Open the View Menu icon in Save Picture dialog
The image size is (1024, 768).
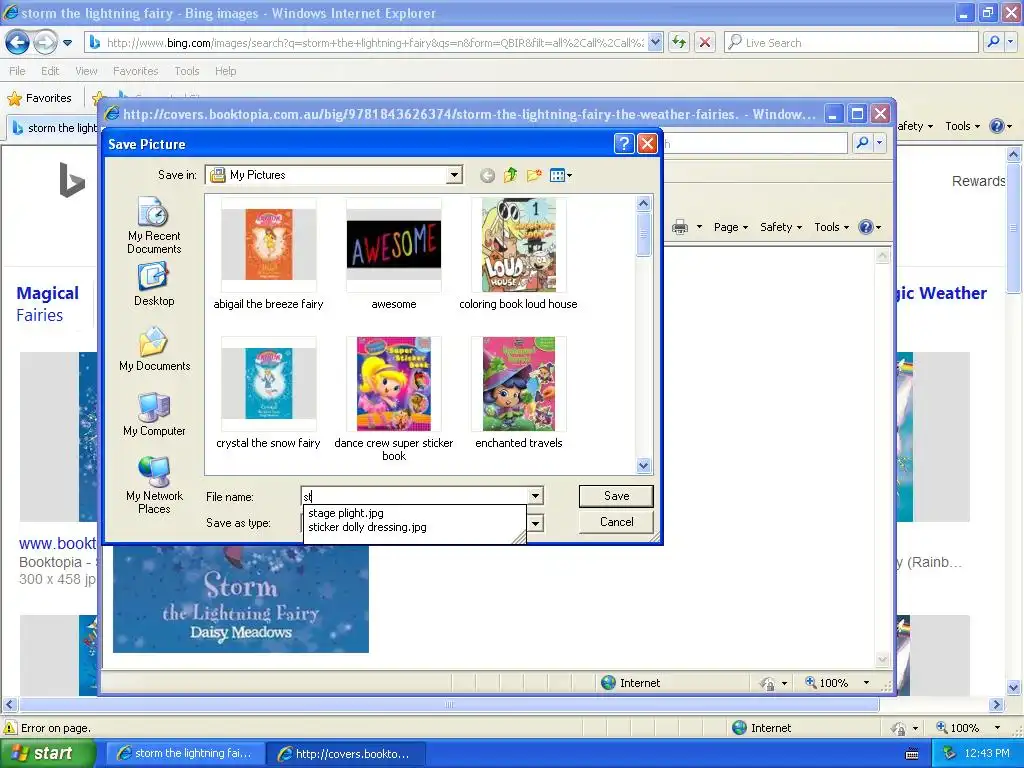tap(560, 175)
